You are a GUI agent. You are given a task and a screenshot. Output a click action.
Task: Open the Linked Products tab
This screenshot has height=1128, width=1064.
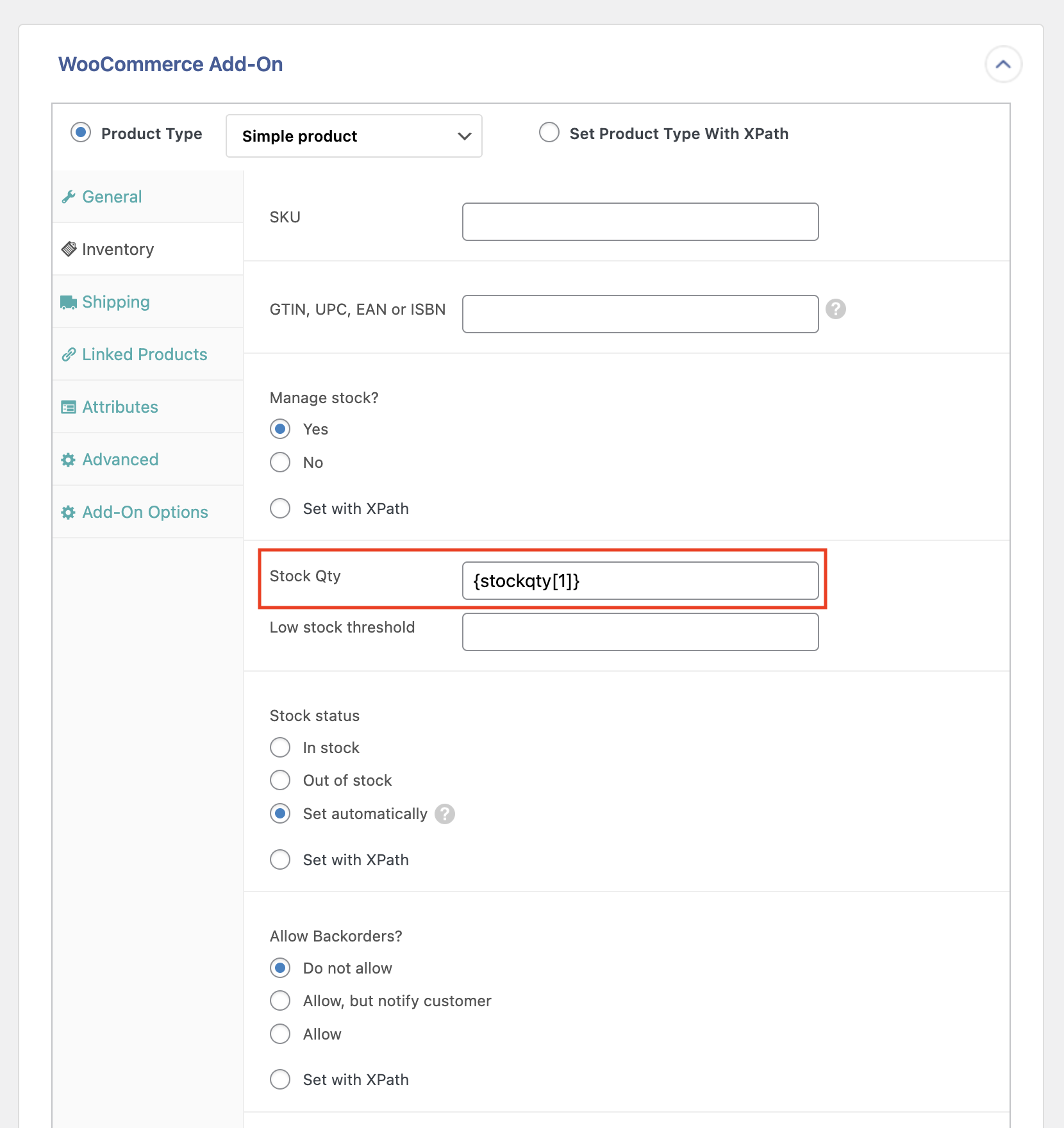pyautogui.click(x=144, y=354)
